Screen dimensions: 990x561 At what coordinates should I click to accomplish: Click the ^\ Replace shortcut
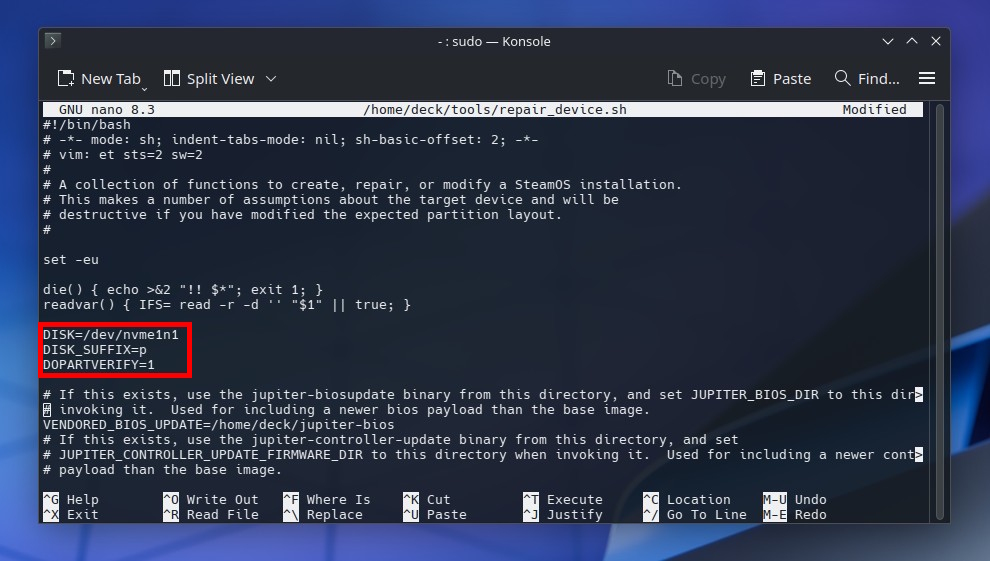pyautogui.click(x=323, y=514)
